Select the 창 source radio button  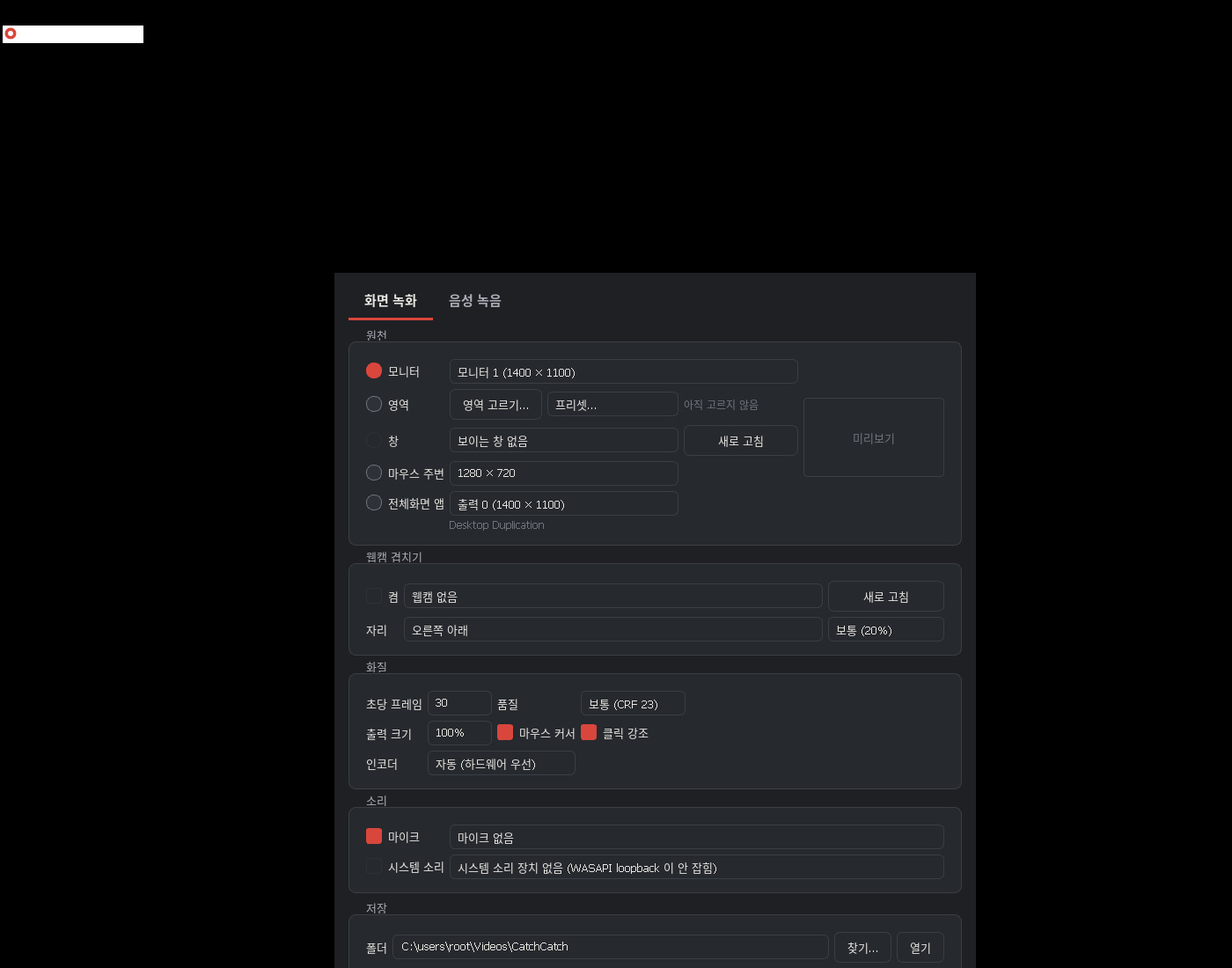click(x=374, y=440)
